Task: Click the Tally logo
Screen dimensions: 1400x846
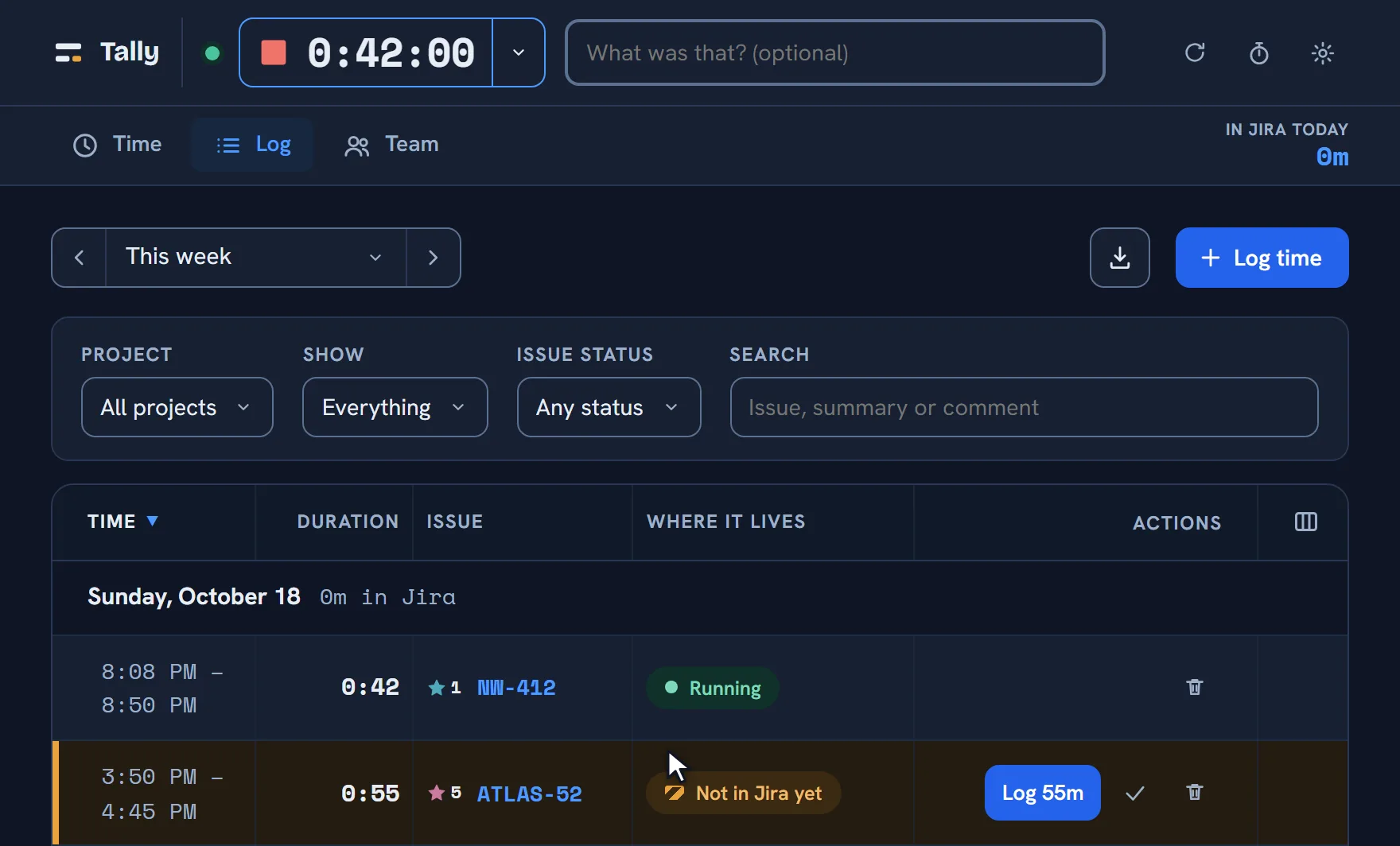Action: click(107, 52)
